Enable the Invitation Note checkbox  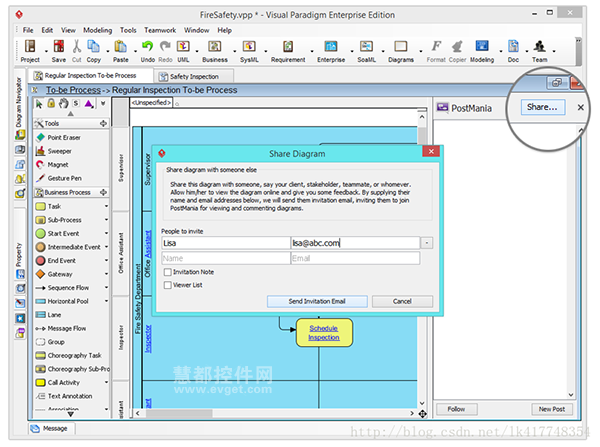coord(167,272)
